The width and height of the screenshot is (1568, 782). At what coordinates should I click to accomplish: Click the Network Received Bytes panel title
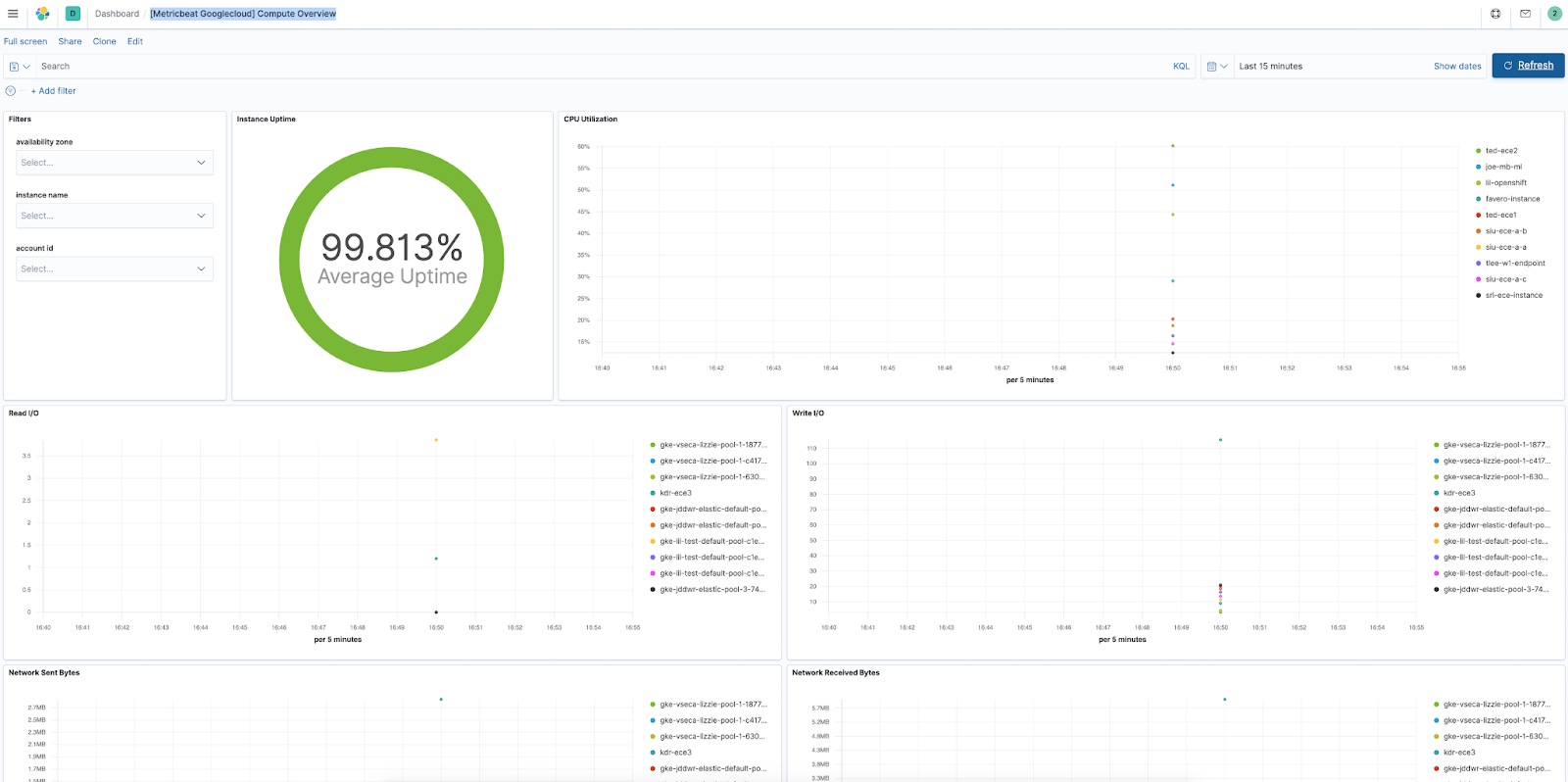coord(836,673)
